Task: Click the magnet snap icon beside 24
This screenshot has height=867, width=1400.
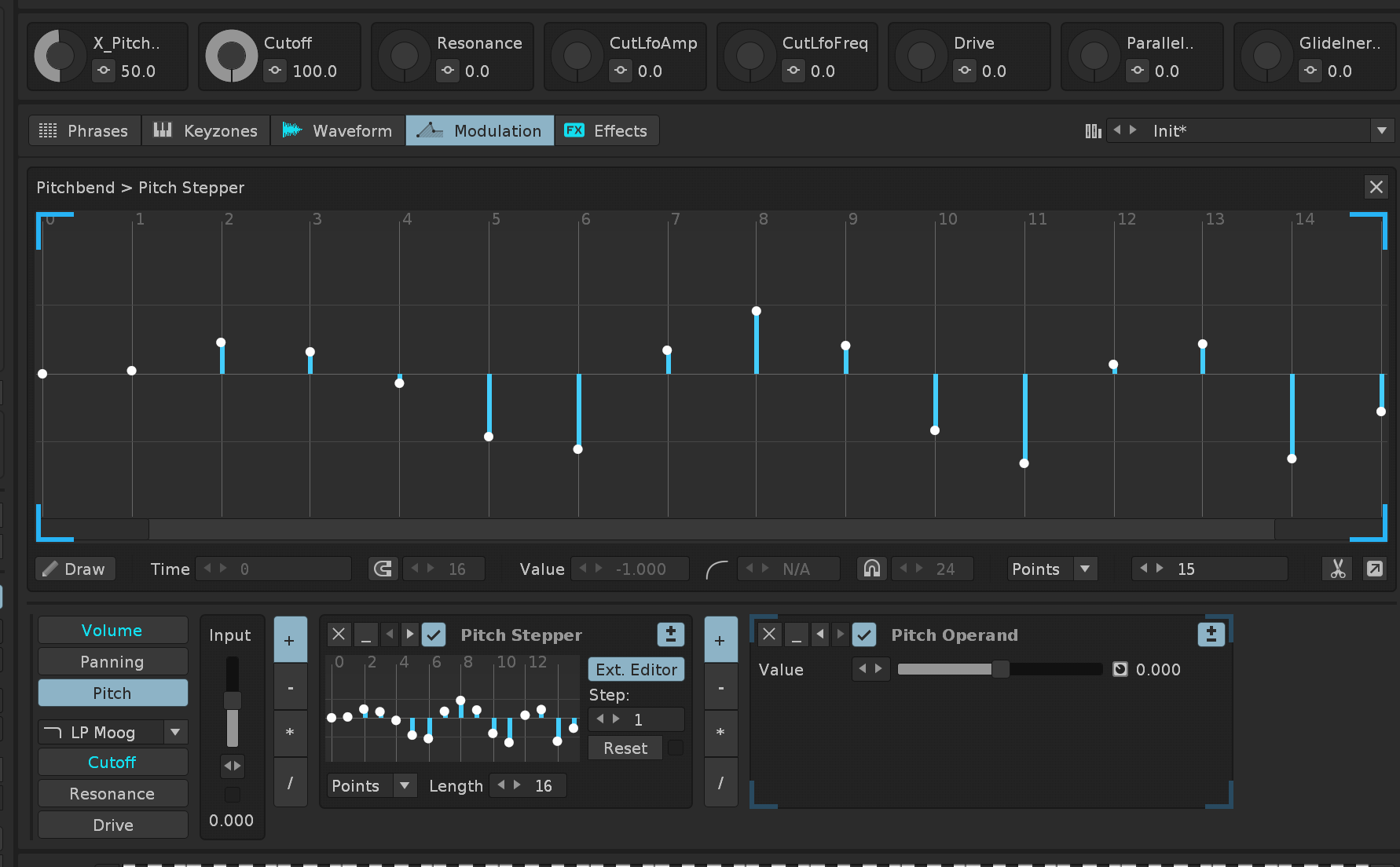Action: tap(872, 569)
